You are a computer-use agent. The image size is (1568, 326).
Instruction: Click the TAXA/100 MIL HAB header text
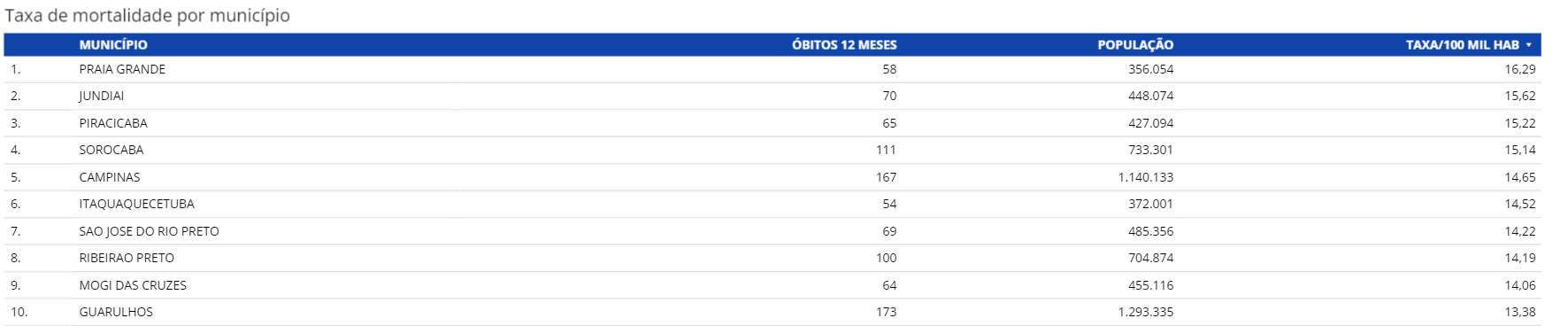1462,45
